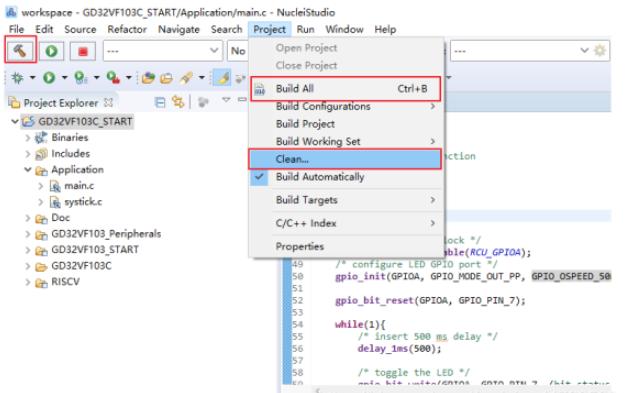Click the green Run icon in second toolbar

click(x=49, y=78)
